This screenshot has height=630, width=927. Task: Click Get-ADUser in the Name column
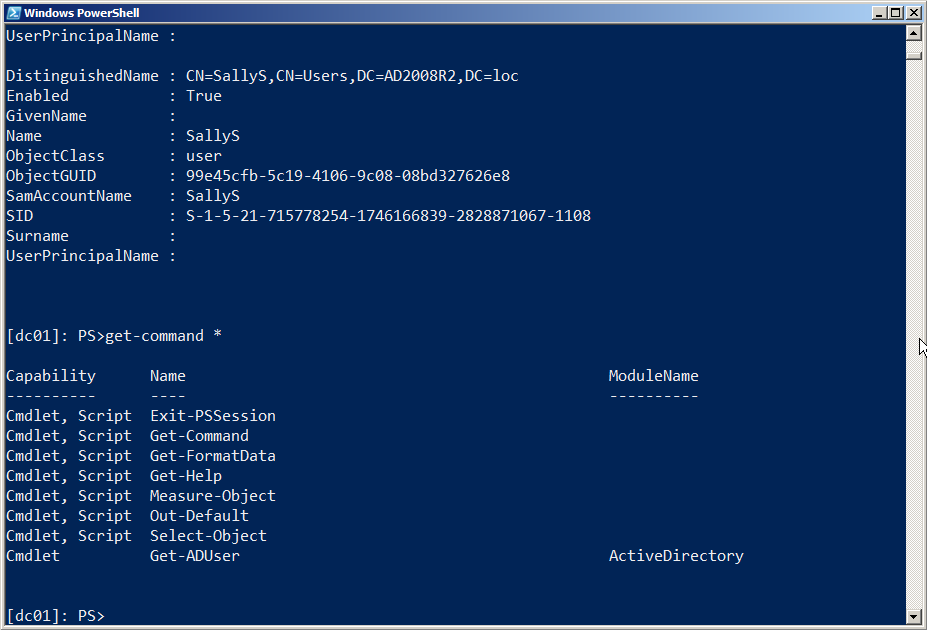tap(194, 556)
